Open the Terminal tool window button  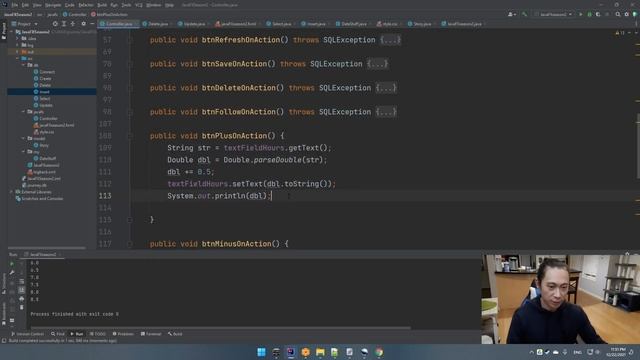click(151, 334)
